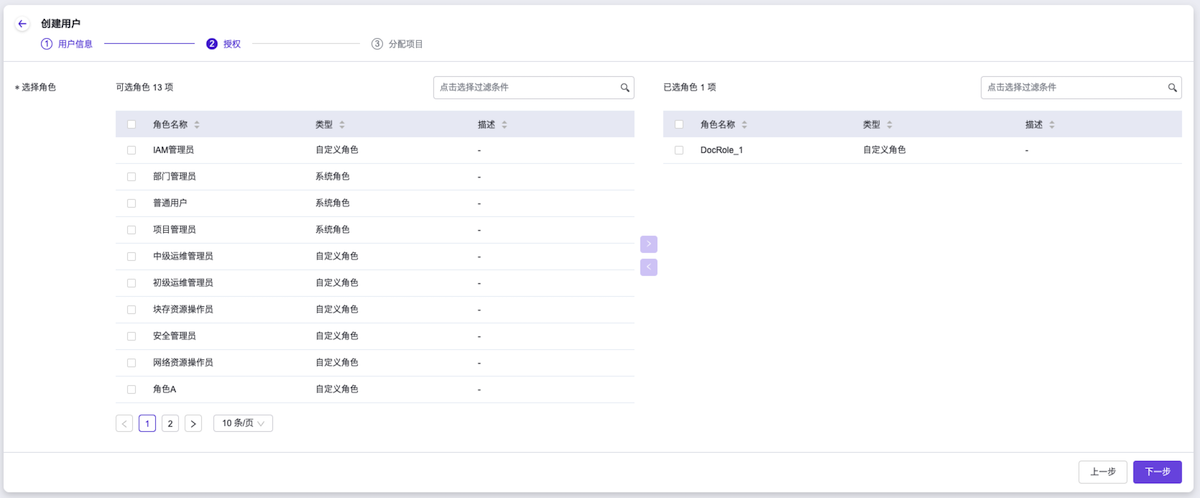The height and width of the screenshot is (498, 1200).
Task: Open the 10 条/页 page size dropdown
Action: coord(243,423)
